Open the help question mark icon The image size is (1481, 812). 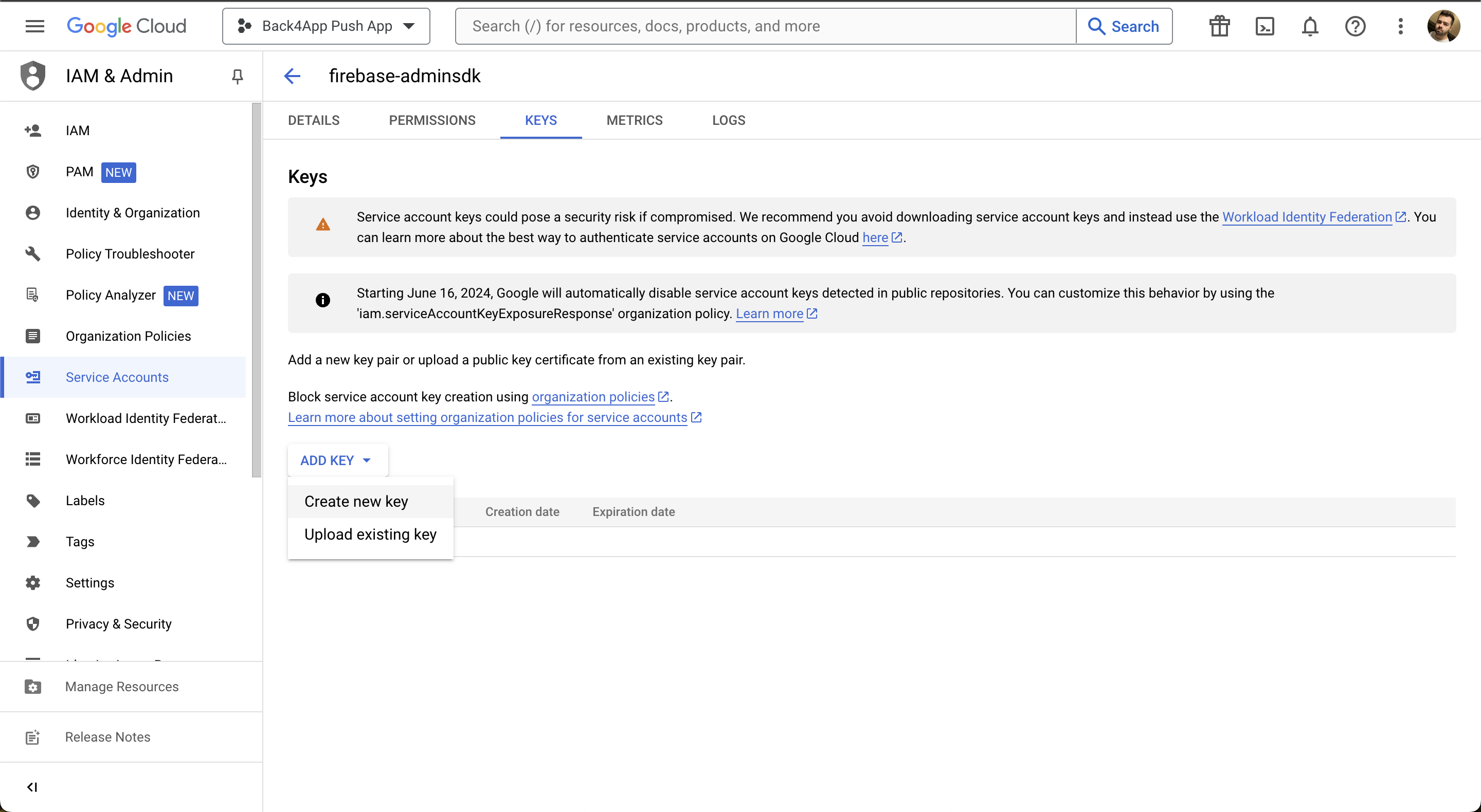(1355, 26)
